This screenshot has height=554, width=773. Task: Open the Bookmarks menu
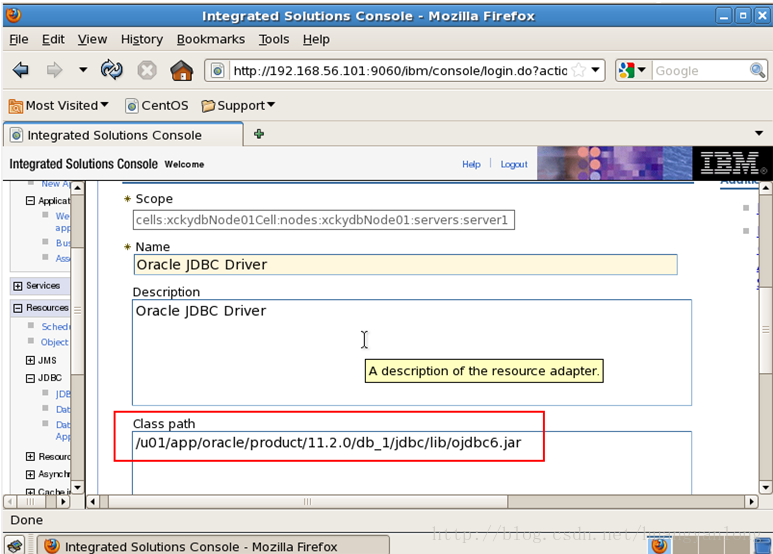point(211,39)
